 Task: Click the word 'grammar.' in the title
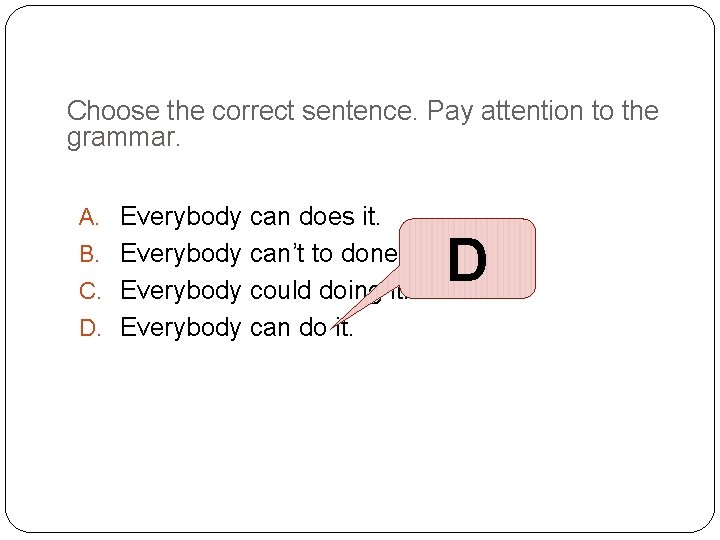tap(124, 137)
